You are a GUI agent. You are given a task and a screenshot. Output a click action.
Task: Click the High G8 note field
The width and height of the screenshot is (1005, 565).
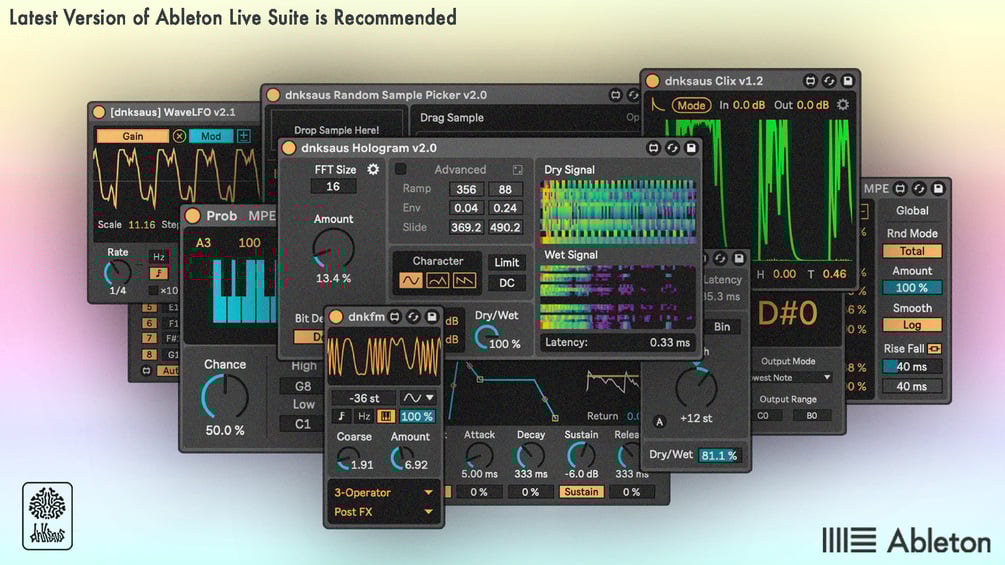coord(303,386)
